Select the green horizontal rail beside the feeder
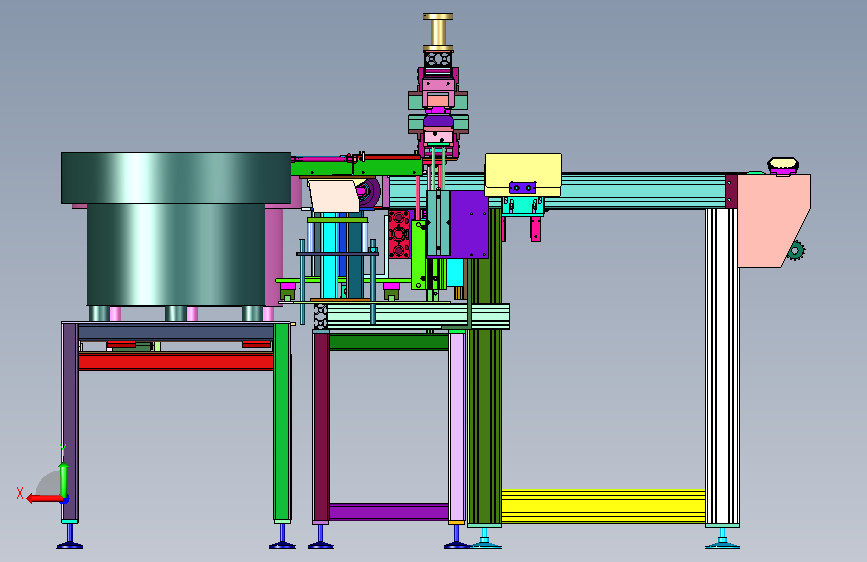The height and width of the screenshot is (562, 867). [x=357, y=168]
